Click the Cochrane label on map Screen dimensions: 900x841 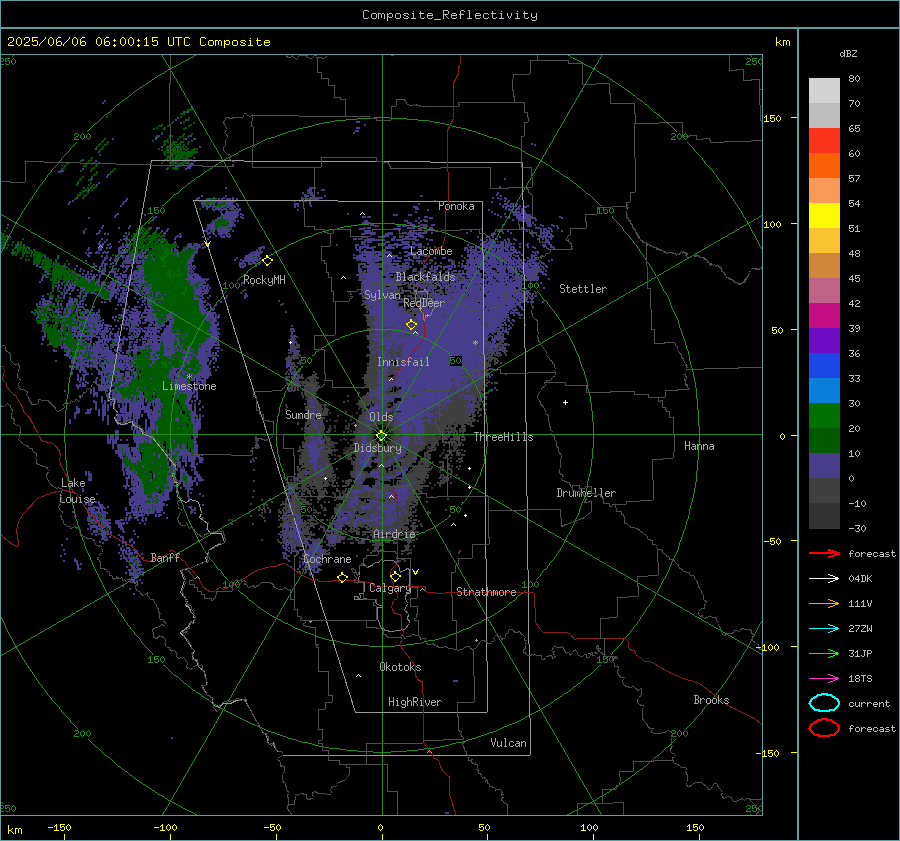point(327,559)
